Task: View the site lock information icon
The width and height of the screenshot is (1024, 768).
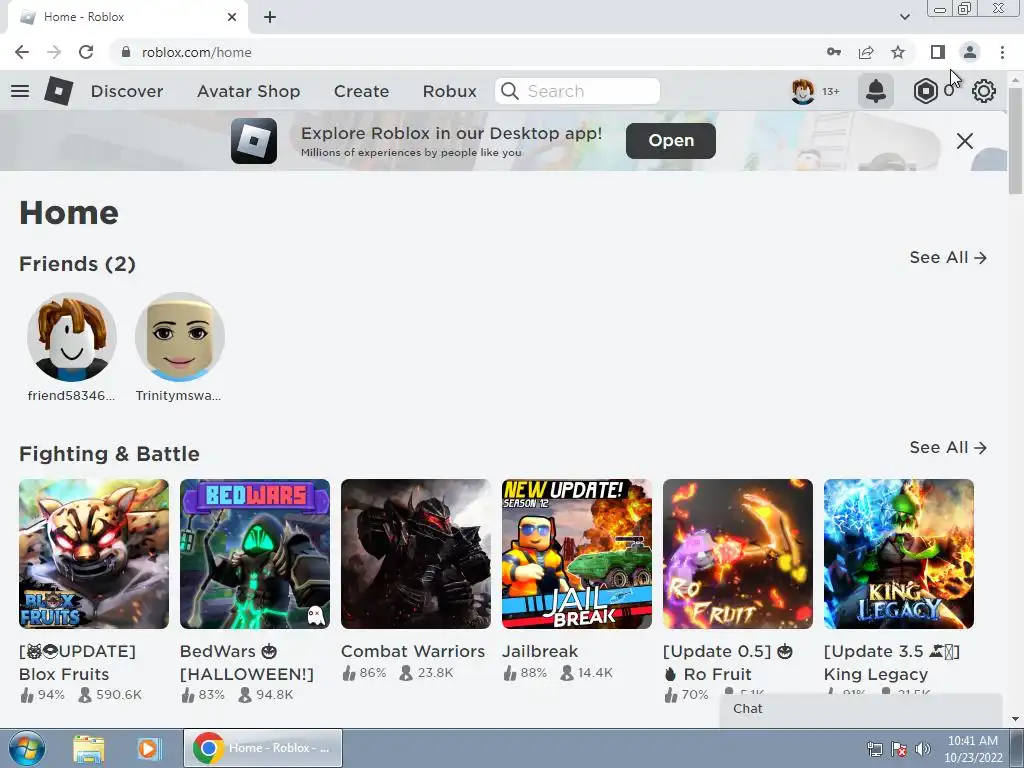Action: pos(126,52)
